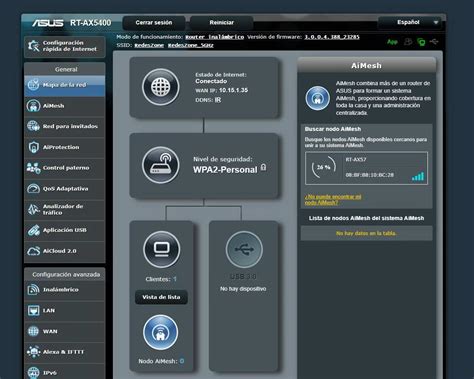The image size is (474, 379).
Task: Click the DDNS IR value
Action: (218, 100)
